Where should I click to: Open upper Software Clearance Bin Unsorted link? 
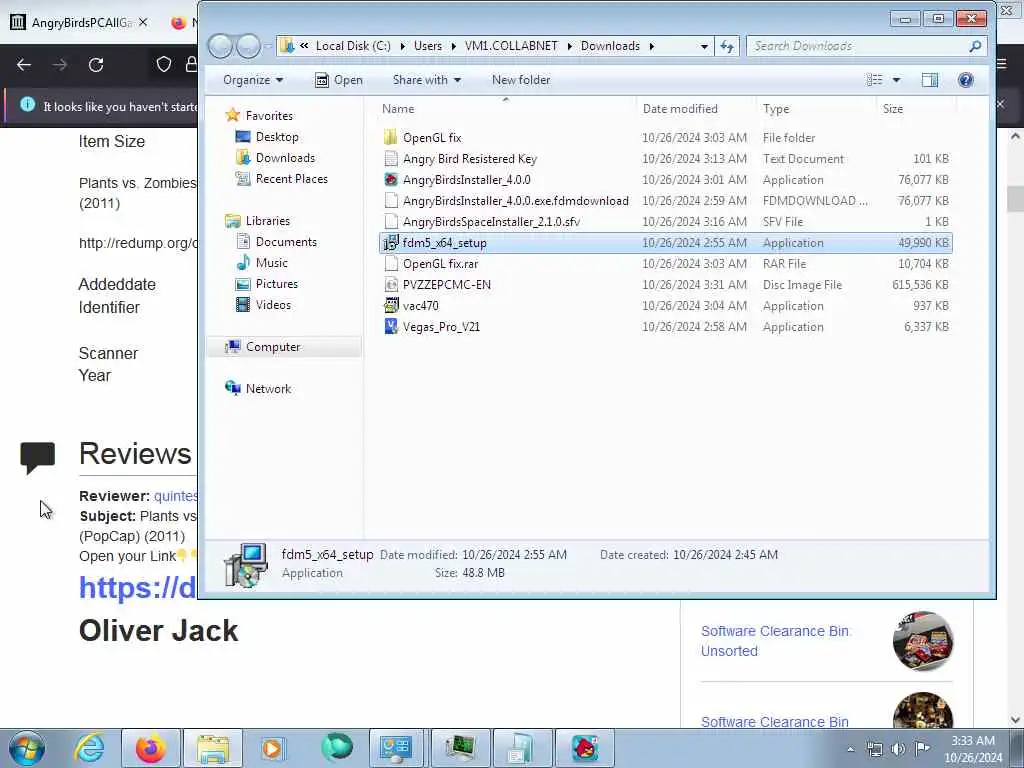tap(775, 641)
